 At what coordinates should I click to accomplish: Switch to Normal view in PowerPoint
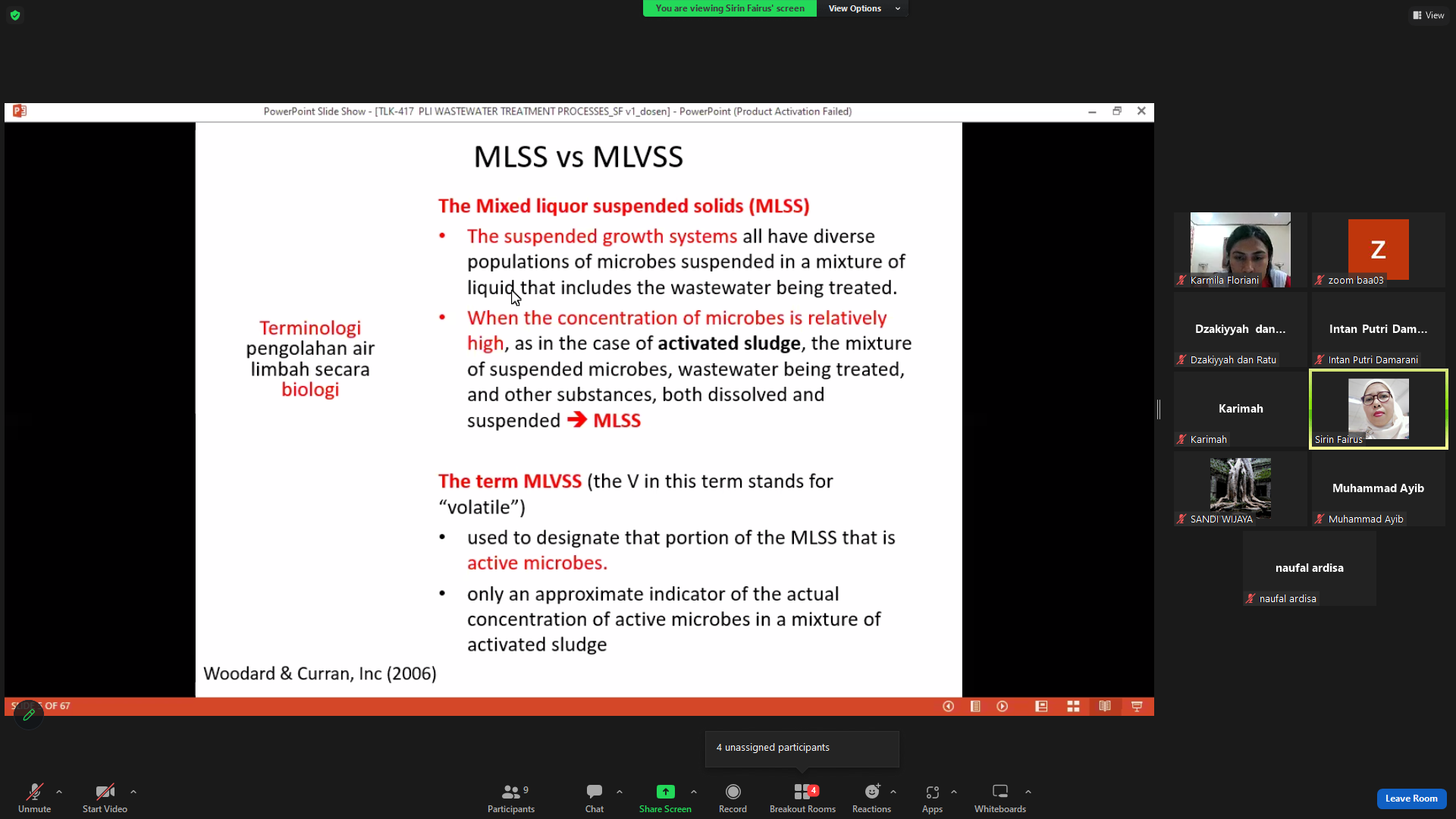click(1041, 706)
